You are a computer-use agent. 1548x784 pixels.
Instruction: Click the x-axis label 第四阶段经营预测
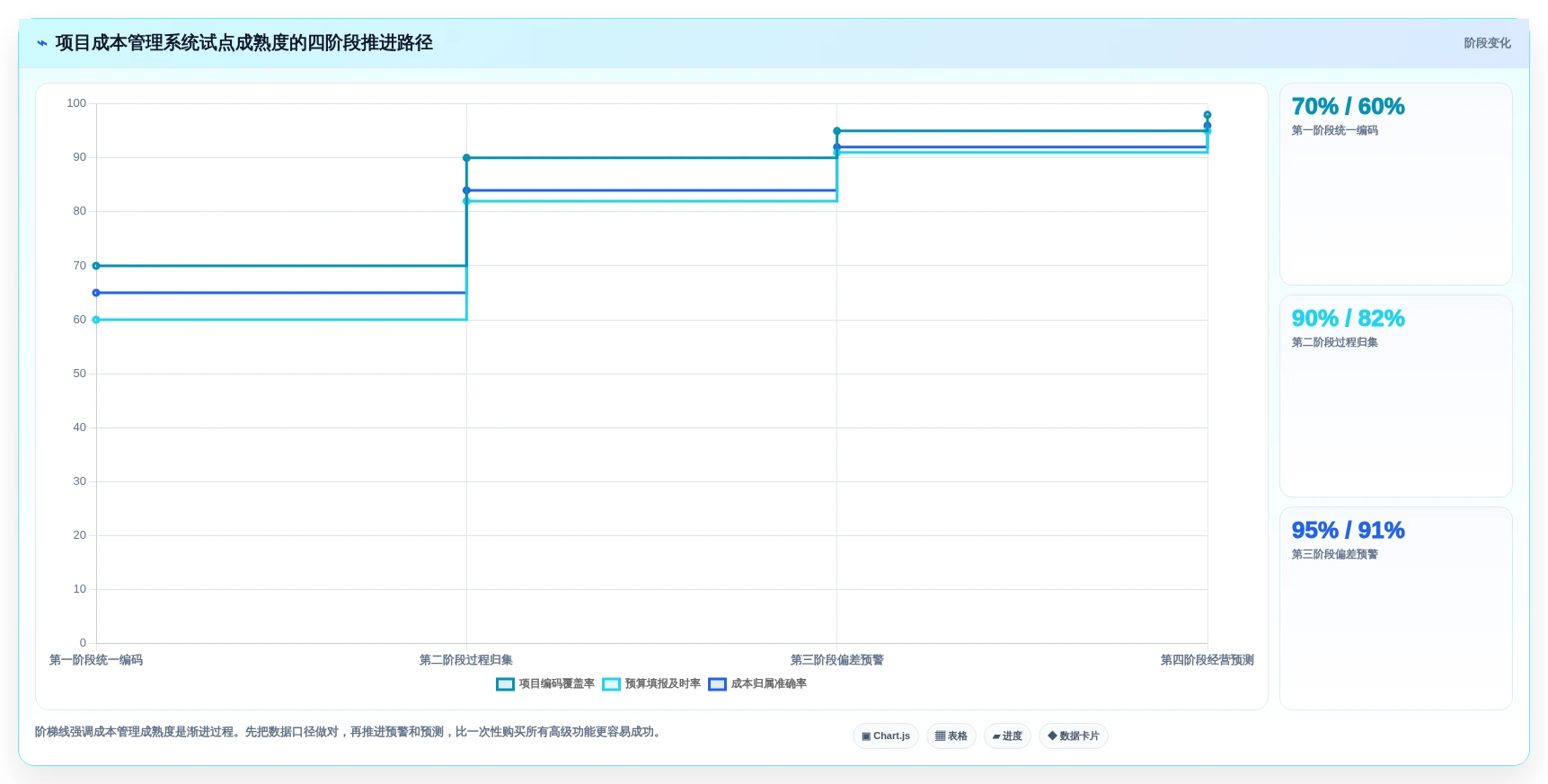[x=1207, y=660]
